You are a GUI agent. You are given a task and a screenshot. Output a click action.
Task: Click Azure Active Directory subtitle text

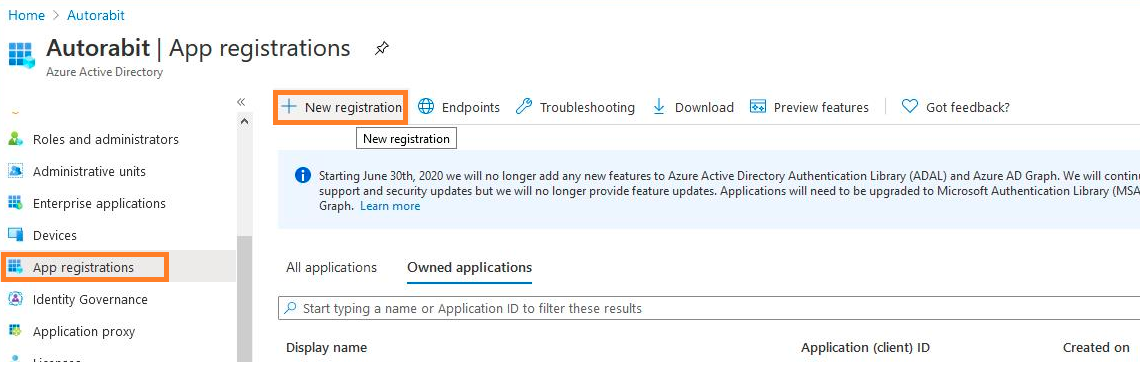[104, 72]
